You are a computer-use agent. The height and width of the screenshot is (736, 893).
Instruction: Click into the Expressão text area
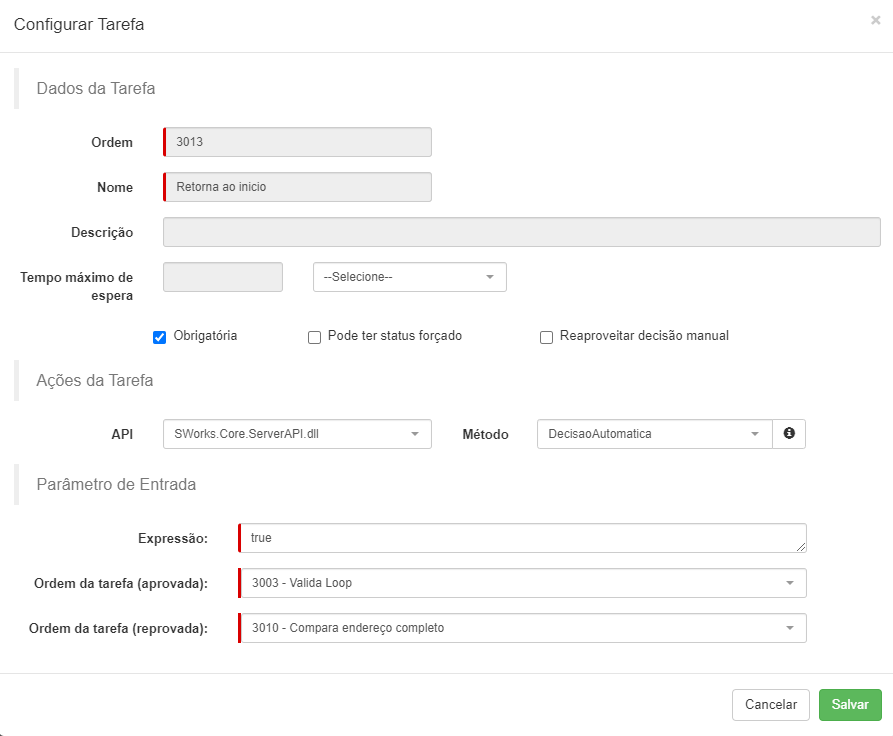pyautogui.click(x=520, y=538)
